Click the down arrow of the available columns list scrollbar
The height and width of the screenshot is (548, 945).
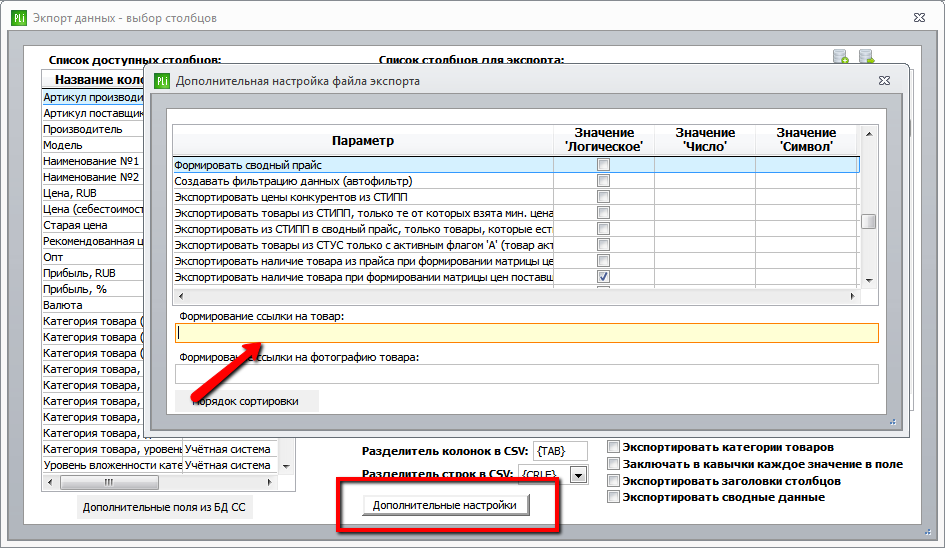pos(286,466)
